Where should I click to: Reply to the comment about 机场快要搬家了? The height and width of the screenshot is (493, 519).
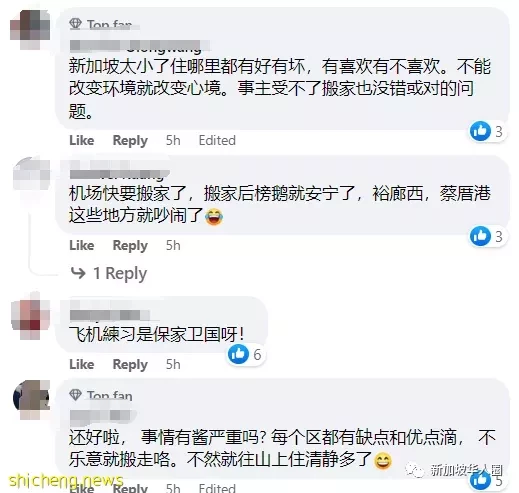(x=130, y=245)
